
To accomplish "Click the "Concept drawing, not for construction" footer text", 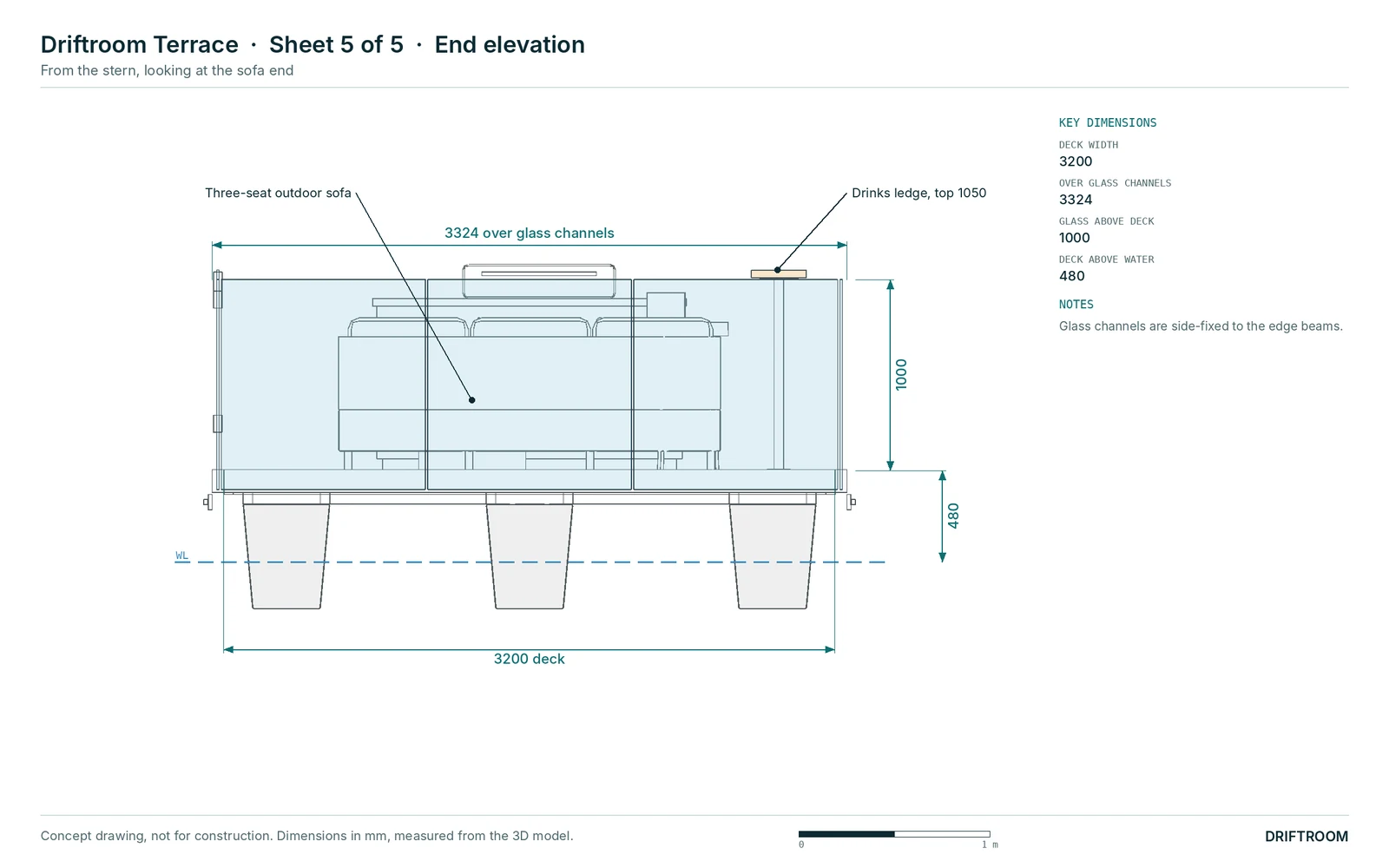I will click(x=155, y=836).
